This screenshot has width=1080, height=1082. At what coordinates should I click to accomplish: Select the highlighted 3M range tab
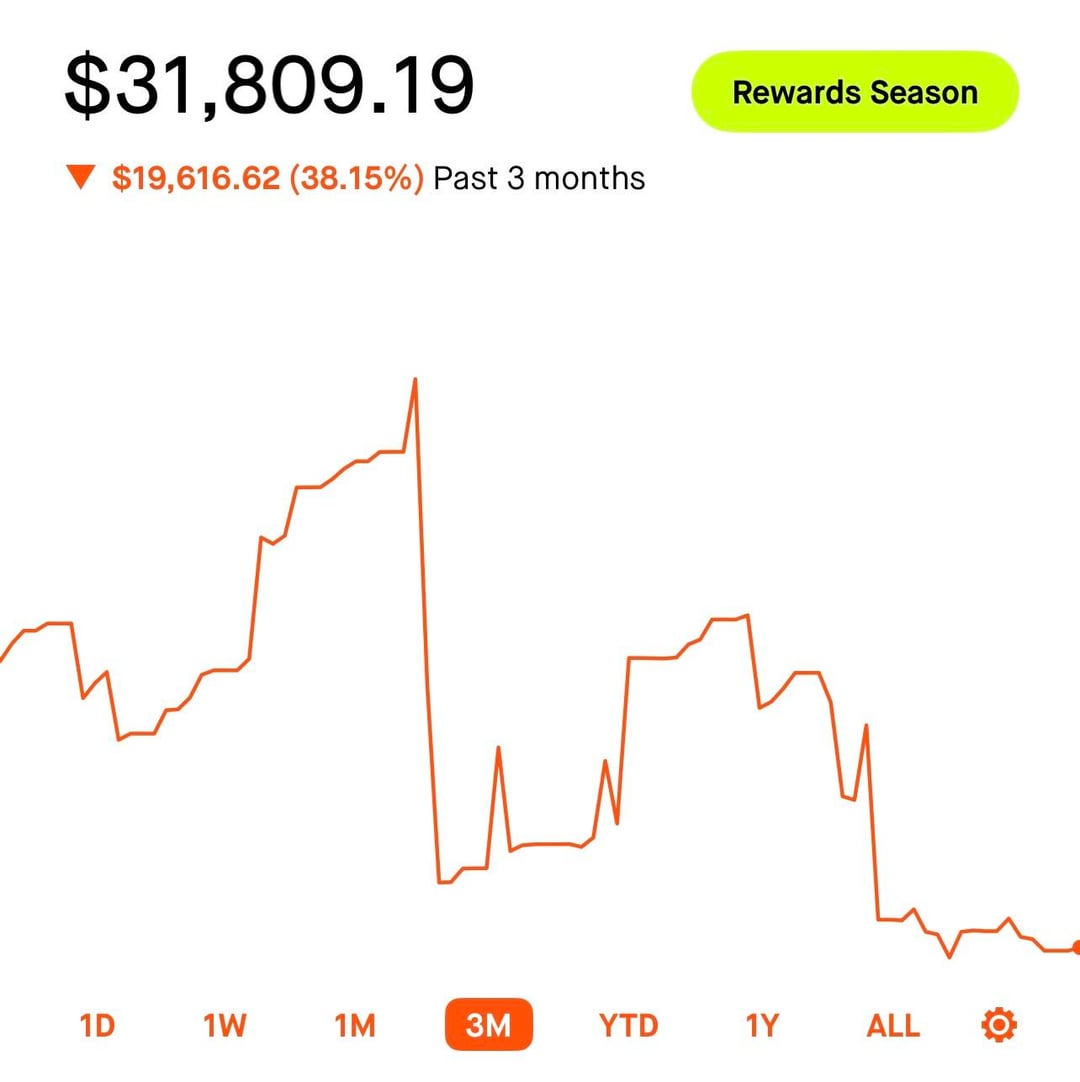[x=489, y=1025]
